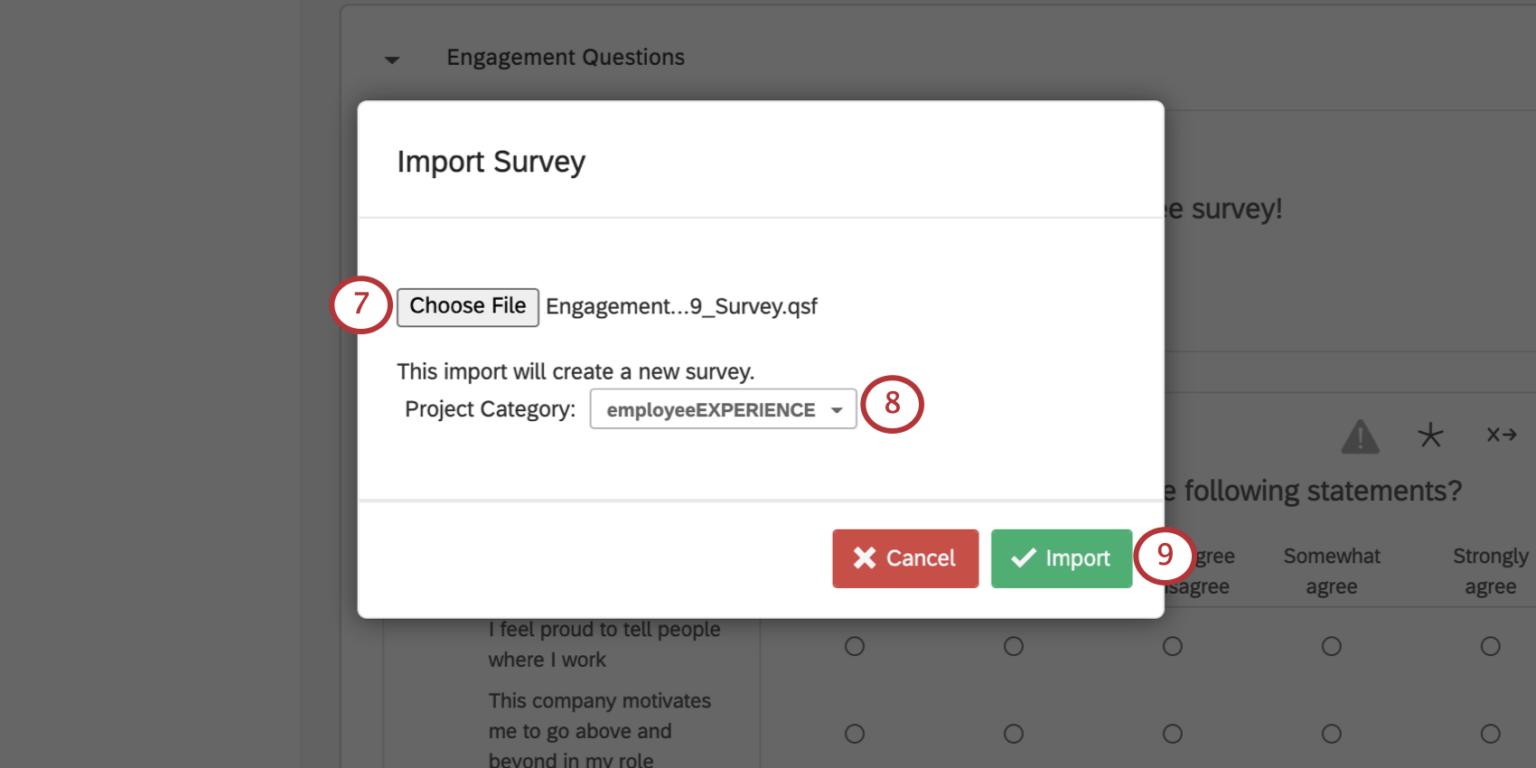Confirm by clicking Import
Image resolution: width=1536 pixels, height=768 pixels.
pyautogui.click(x=1061, y=559)
